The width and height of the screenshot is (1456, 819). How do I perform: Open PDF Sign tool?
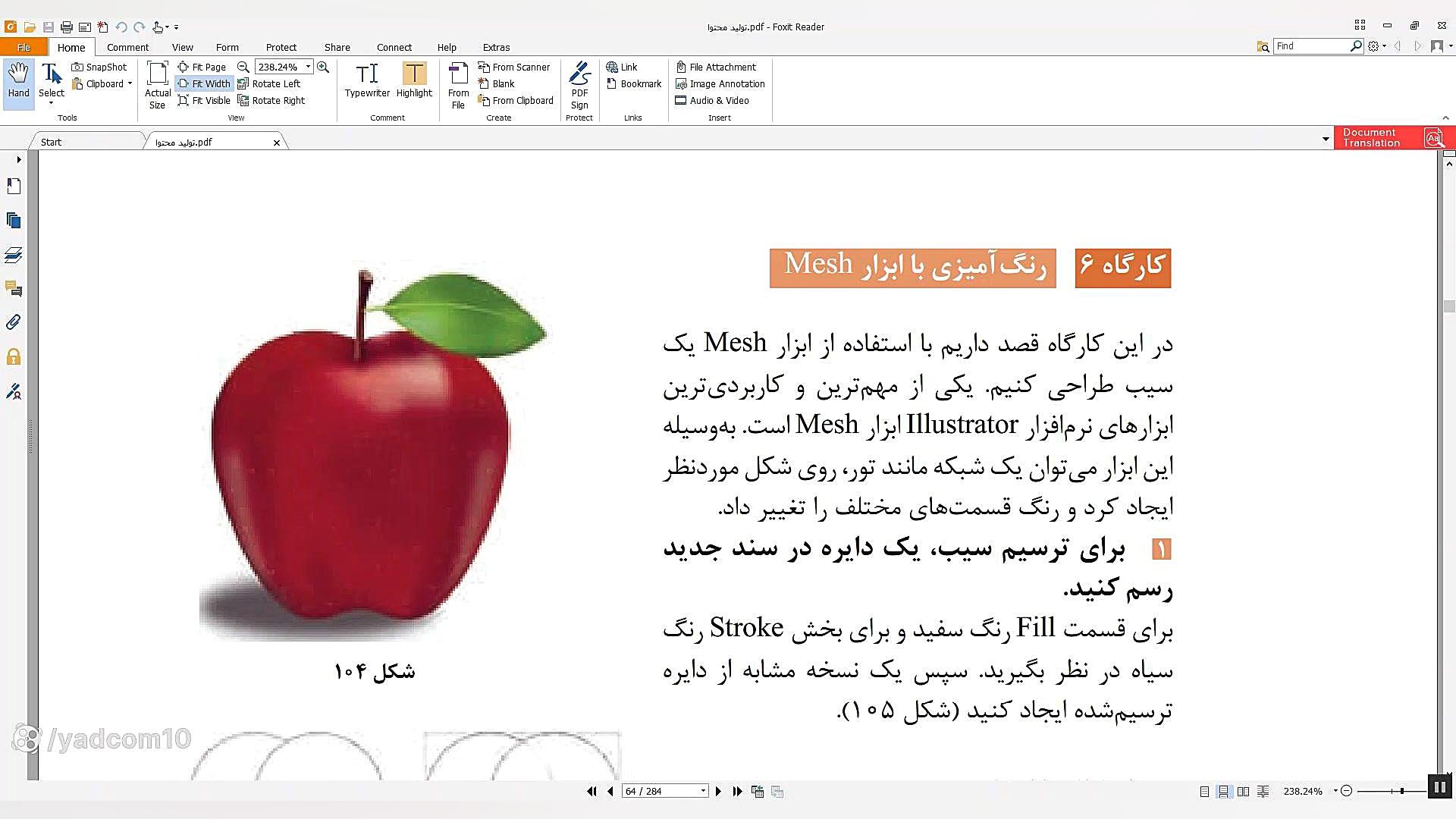coord(579,85)
